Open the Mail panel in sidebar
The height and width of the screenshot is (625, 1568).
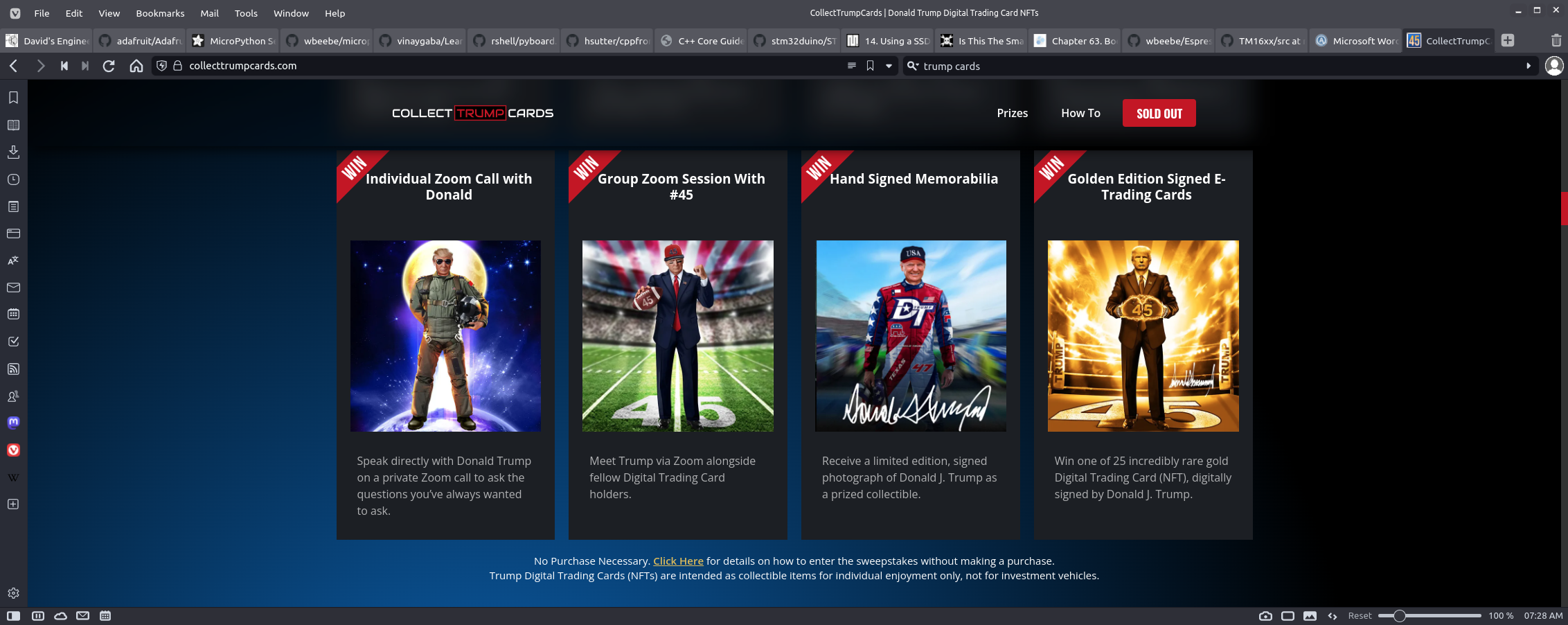[13, 288]
